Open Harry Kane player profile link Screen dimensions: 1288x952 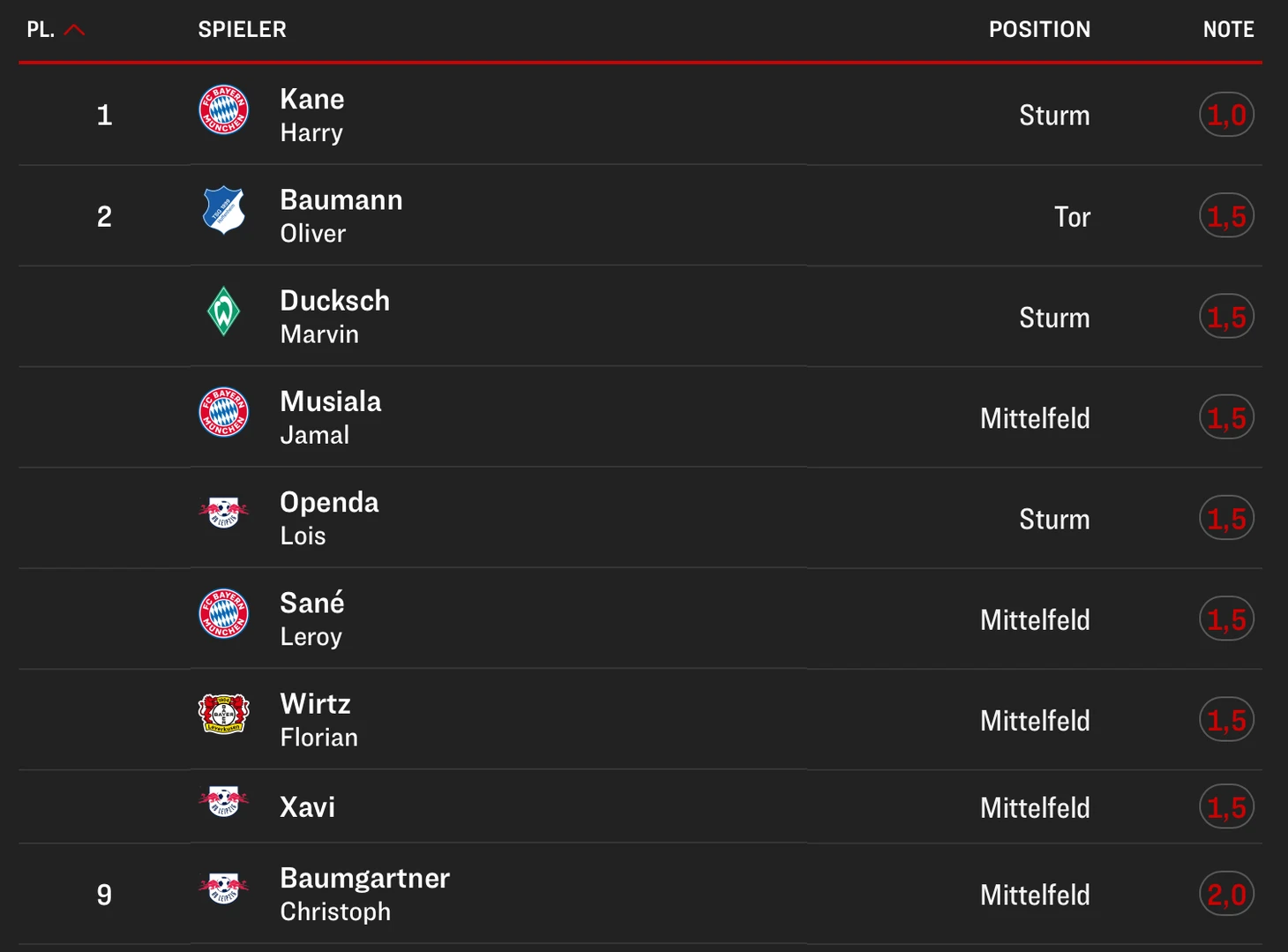(x=312, y=115)
